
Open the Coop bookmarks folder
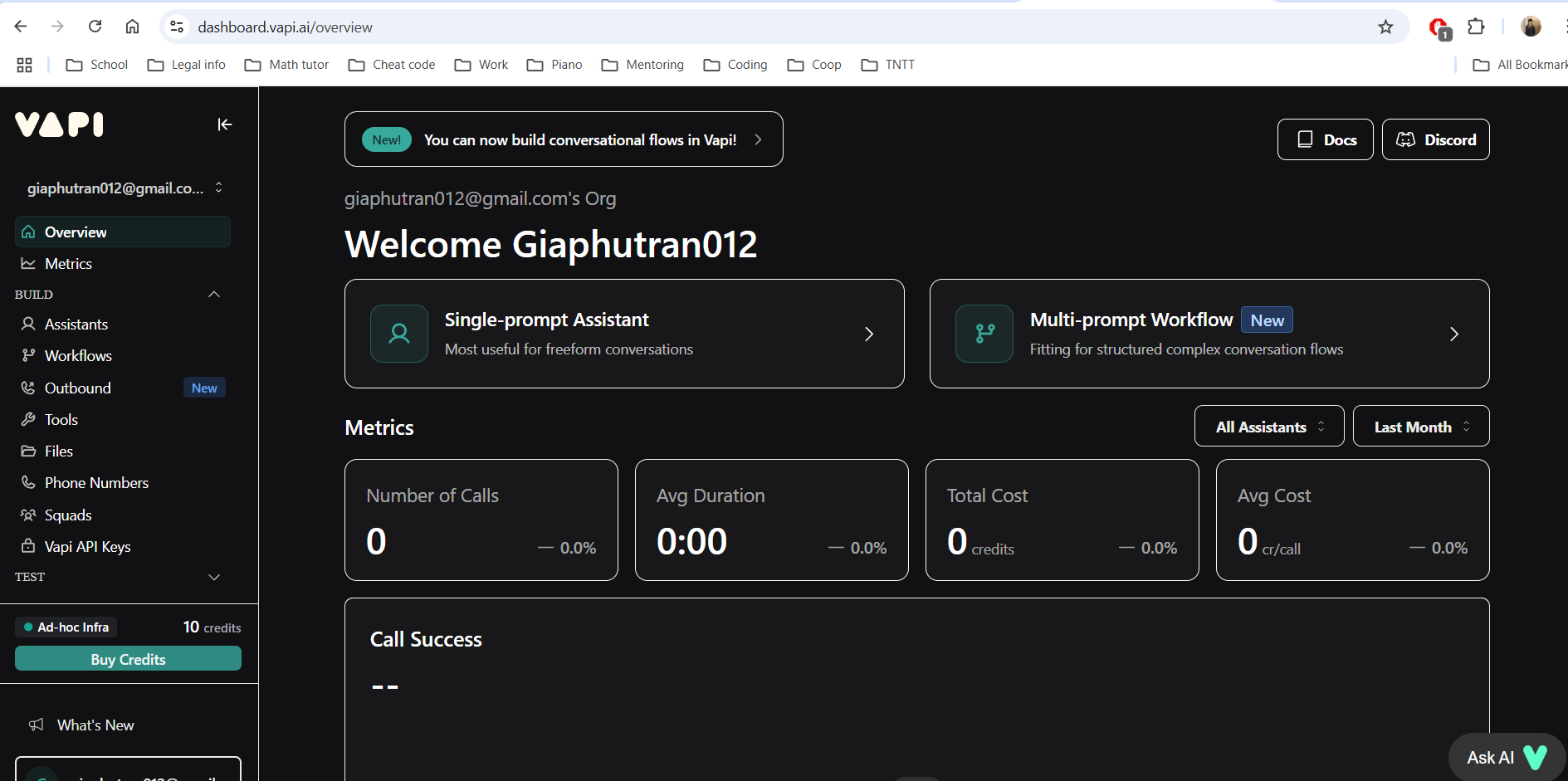pos(814,65)
